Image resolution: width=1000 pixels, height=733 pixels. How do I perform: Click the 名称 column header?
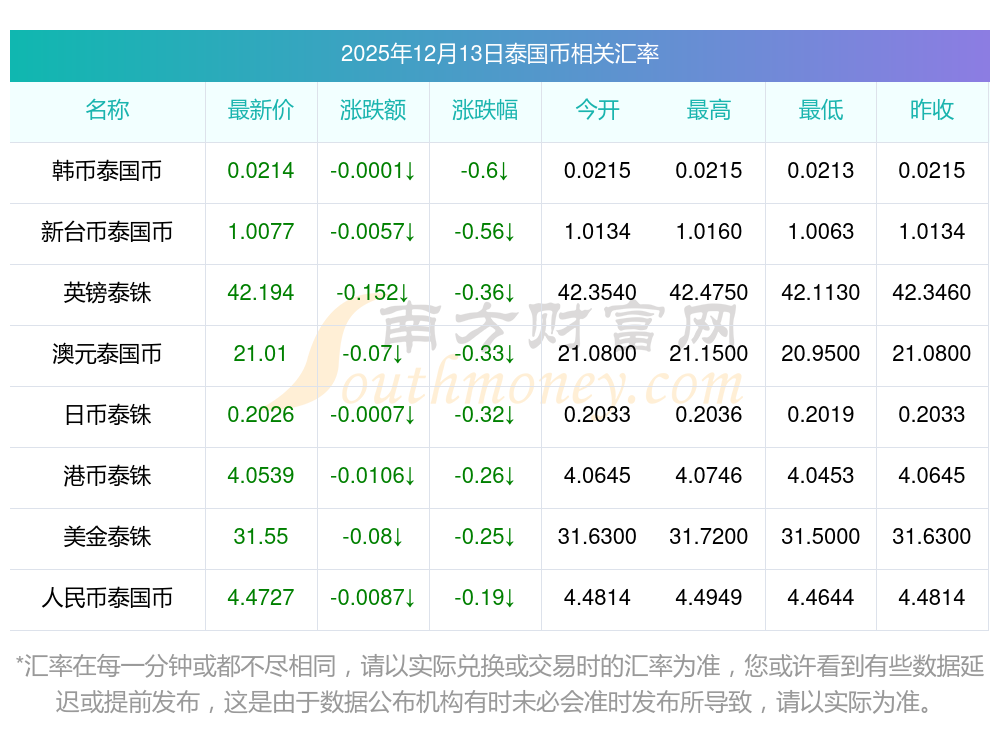(x=107, y=110)
